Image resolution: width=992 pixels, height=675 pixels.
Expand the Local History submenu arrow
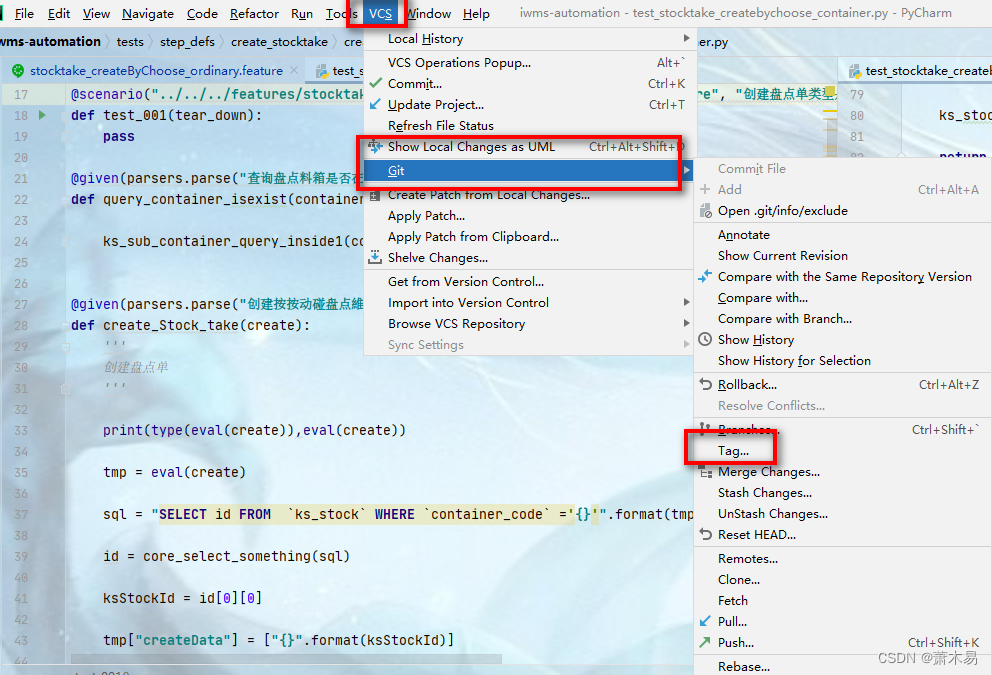[x=686, y=39]
